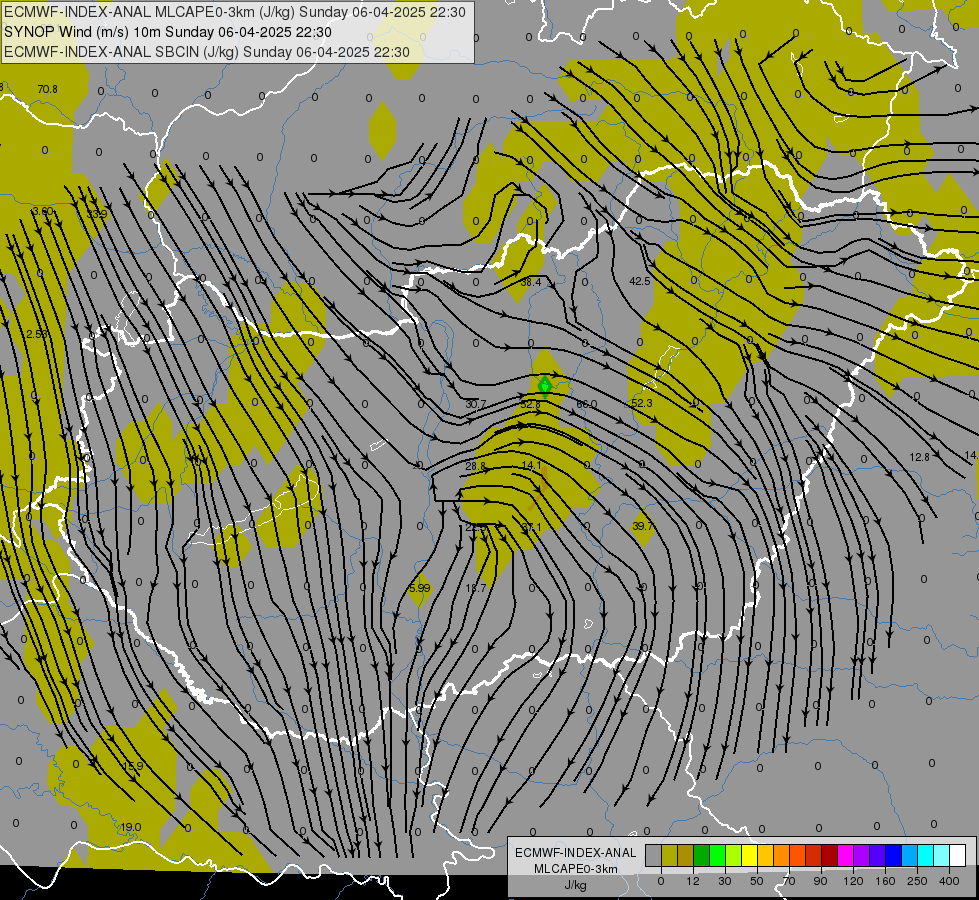Click the SBCIN title line
This screenshot has width=979, height=900.
[207, 52]
